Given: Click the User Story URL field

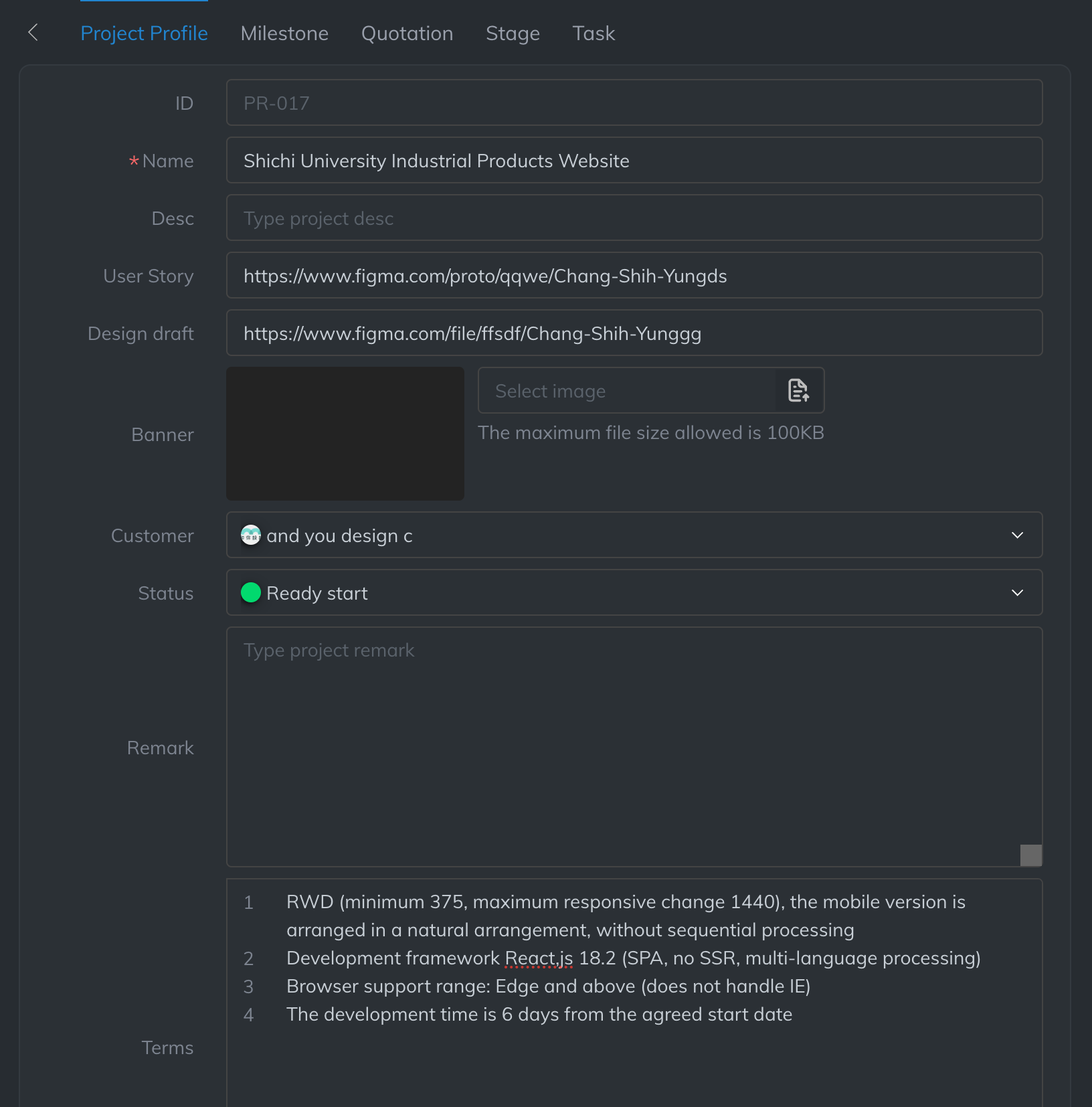Looking at the screenshot, I should click(634, 276).
